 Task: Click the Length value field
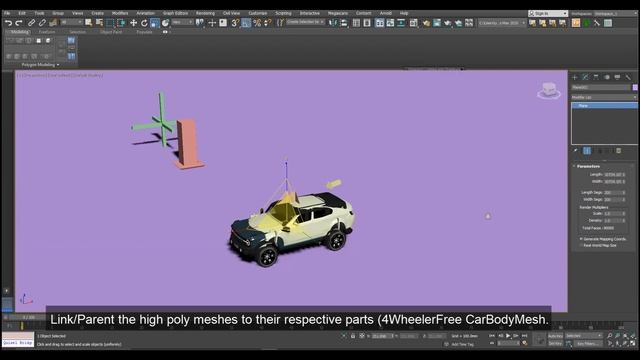(x=614, y=174)
